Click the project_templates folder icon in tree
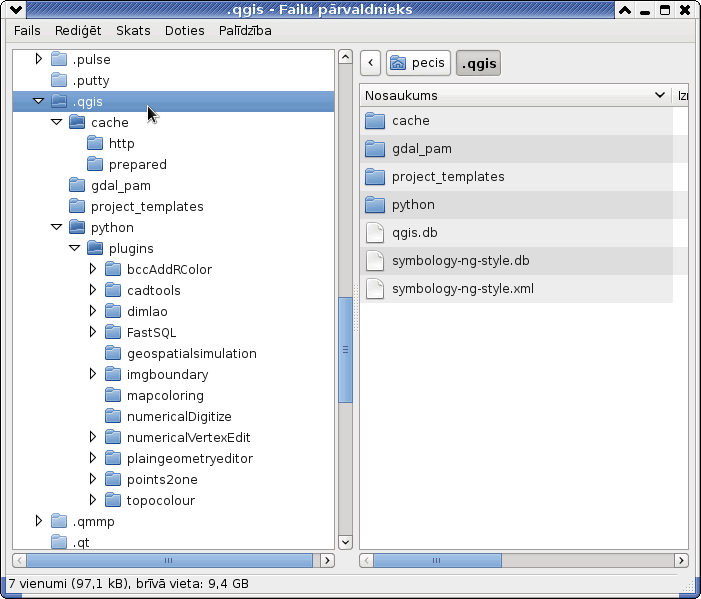Viewport: 701px width, 599px height. click(x=77, y=206)
